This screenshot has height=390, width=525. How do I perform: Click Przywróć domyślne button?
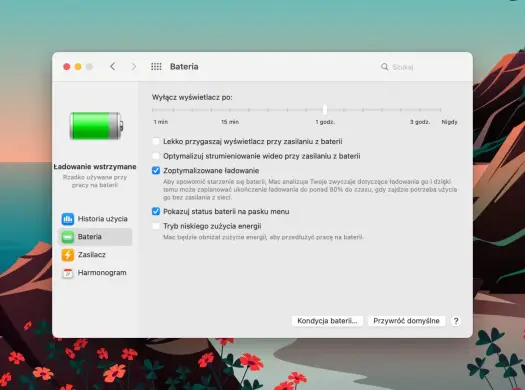(x=406, y=321)
